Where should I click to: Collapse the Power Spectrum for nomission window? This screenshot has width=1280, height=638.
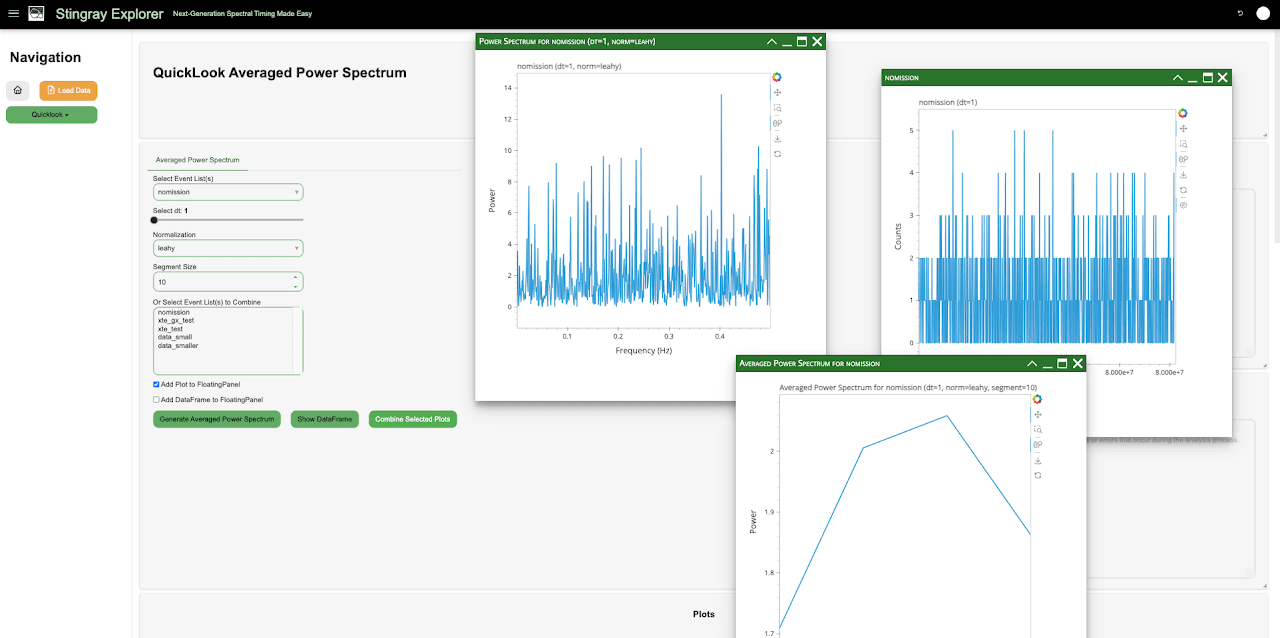771,41
